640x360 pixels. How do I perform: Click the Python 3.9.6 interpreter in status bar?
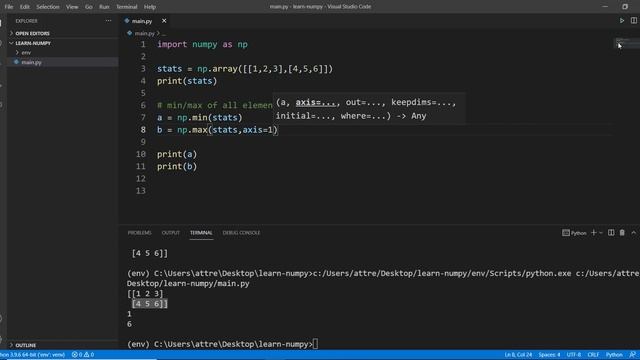pos(33,355)
